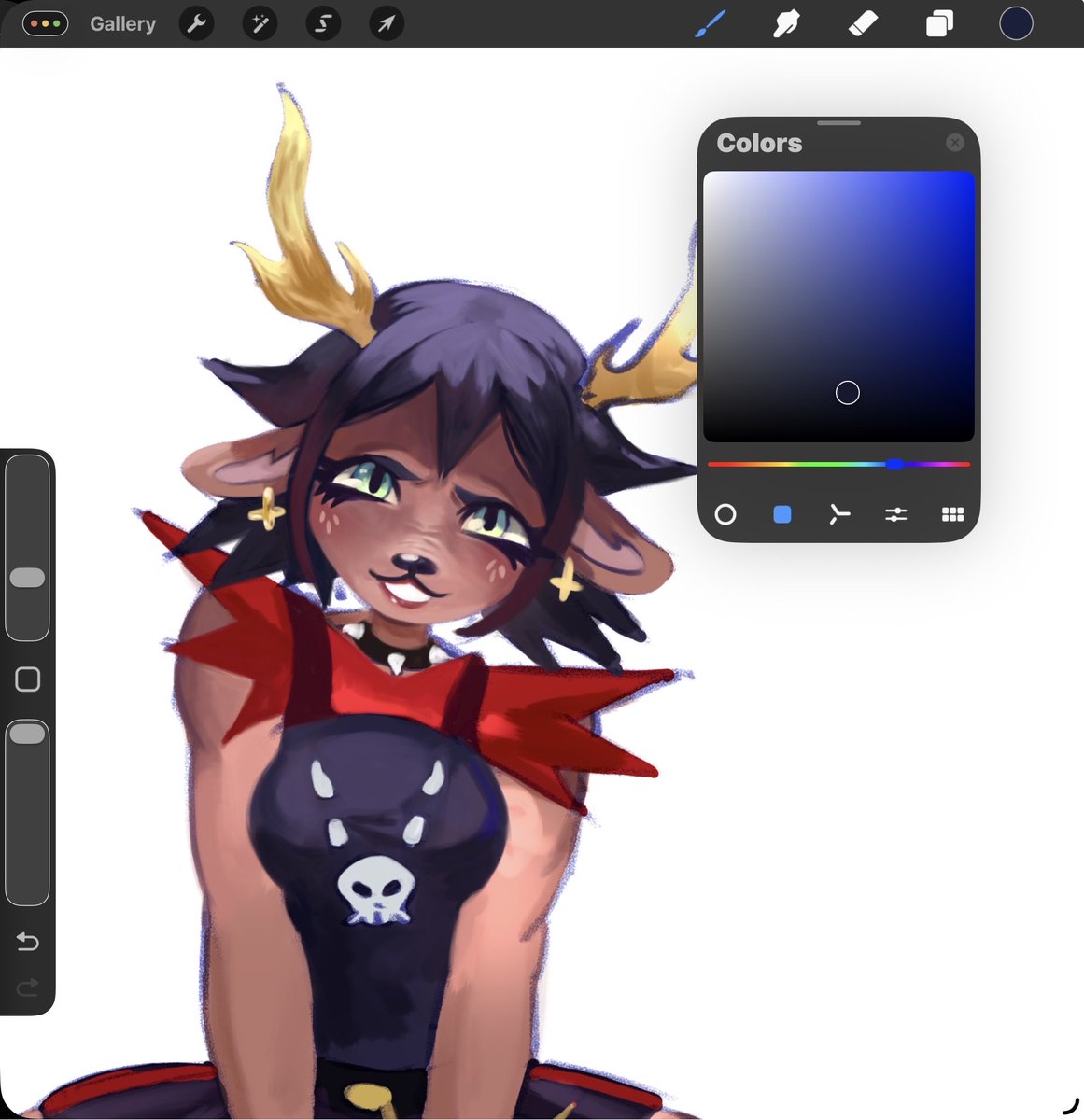
Task: Open the Adjustments magic wand menu
Action: pyautogui.click(x=260, y=24)
